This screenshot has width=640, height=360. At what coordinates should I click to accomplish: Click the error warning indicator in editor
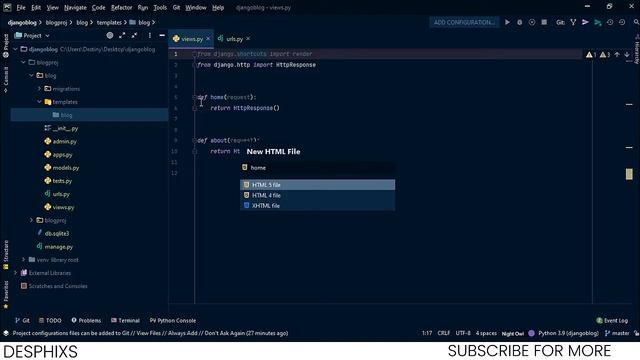pyautogui.click(x=591, y=55)
